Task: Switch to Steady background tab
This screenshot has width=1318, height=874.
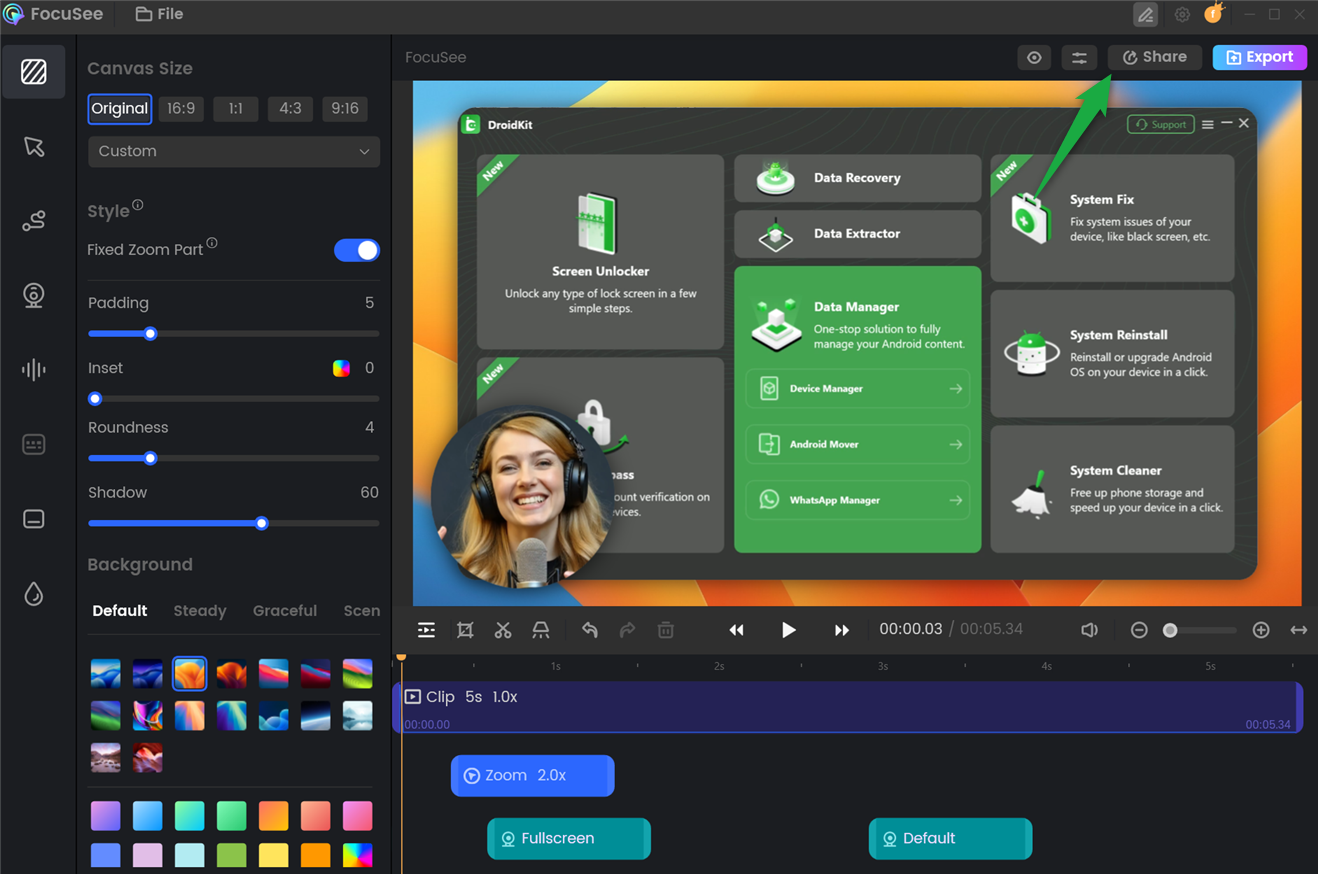Action: (x=200, y=611)
